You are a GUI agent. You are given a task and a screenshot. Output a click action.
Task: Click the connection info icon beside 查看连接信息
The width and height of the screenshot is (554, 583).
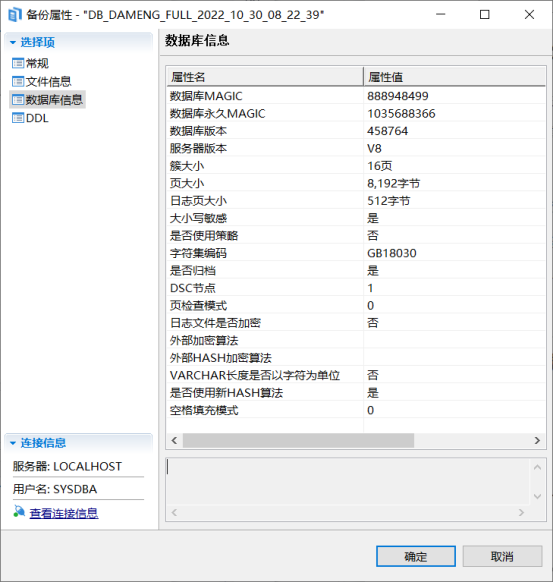click(19, 512)
